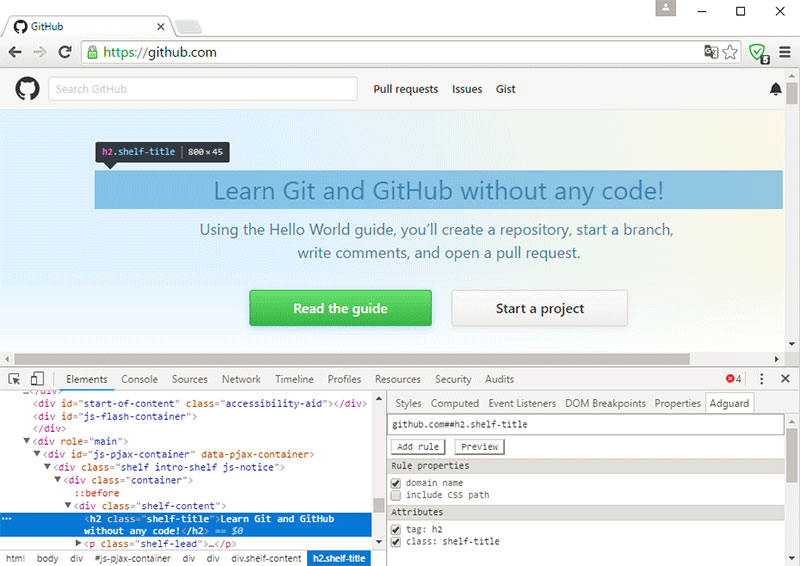Reload the page
Viewport: 800px width, 566px height.
(65, 52)
